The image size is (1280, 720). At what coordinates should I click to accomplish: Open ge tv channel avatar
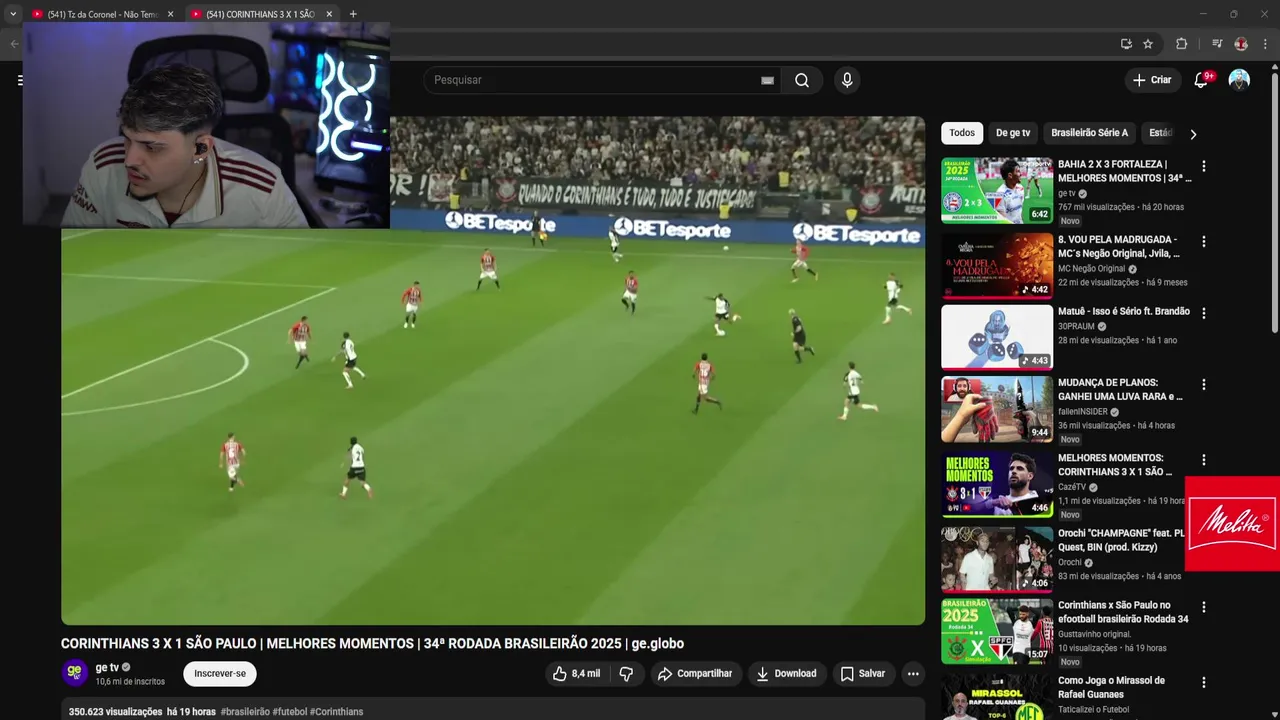coord(75,673)
